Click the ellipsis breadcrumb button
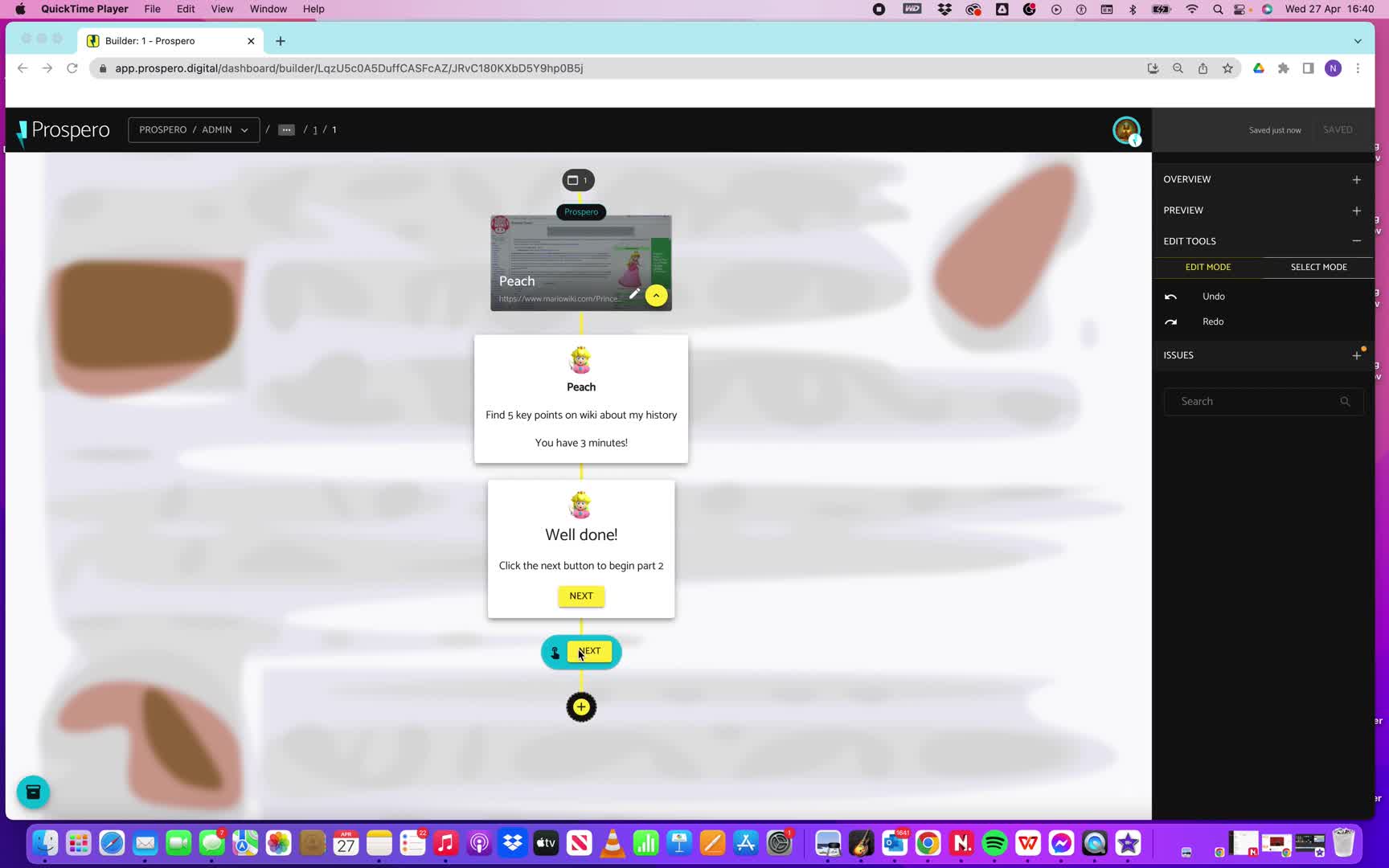Screen dimensions: 1389x868 pos(286,129)
